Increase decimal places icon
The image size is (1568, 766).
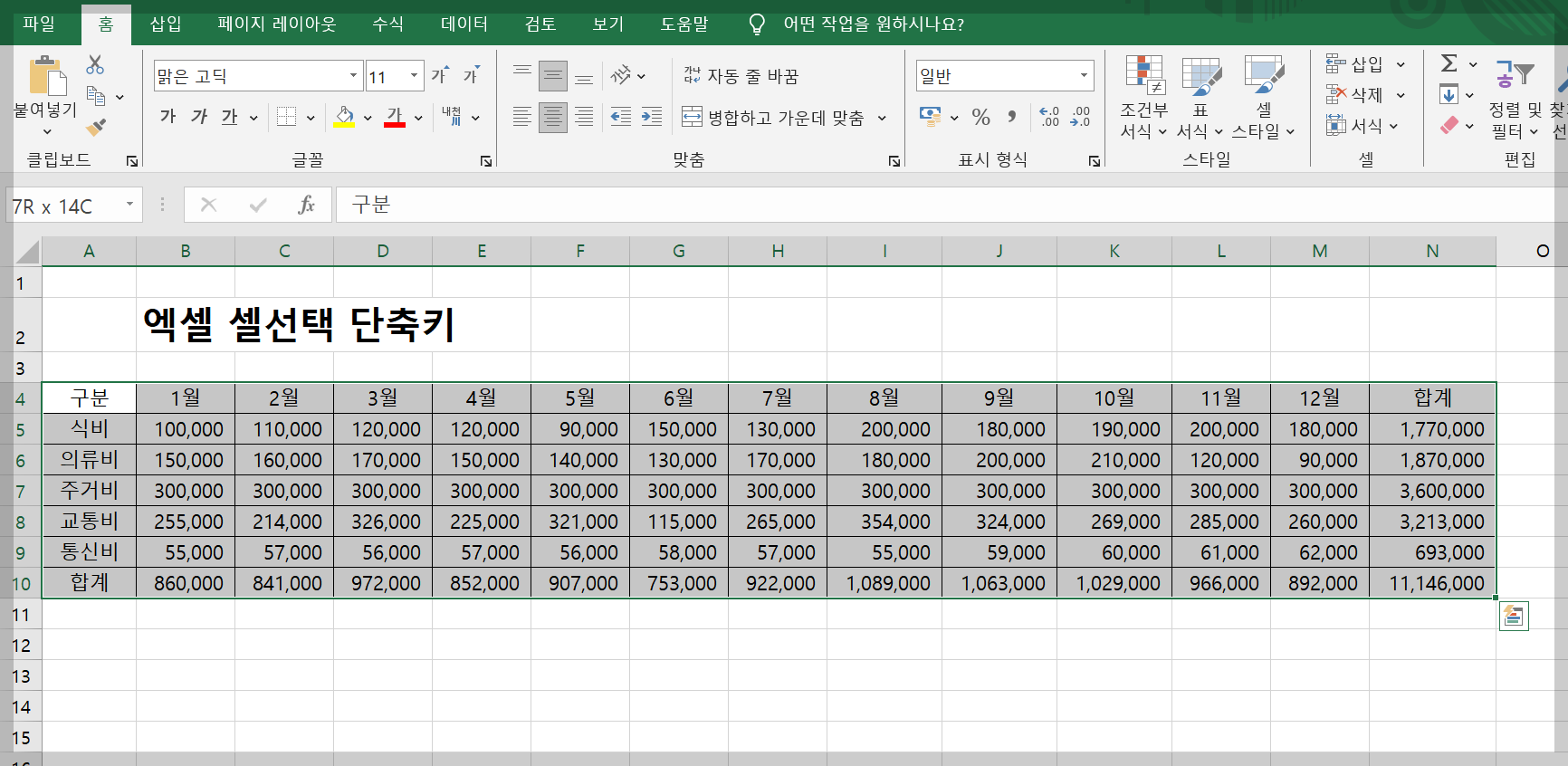tap(1049, 117)
